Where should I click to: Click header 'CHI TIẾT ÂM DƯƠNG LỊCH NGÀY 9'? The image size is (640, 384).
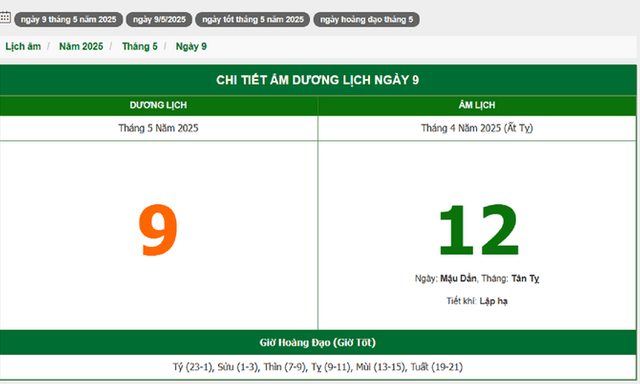tap(318, 80)
